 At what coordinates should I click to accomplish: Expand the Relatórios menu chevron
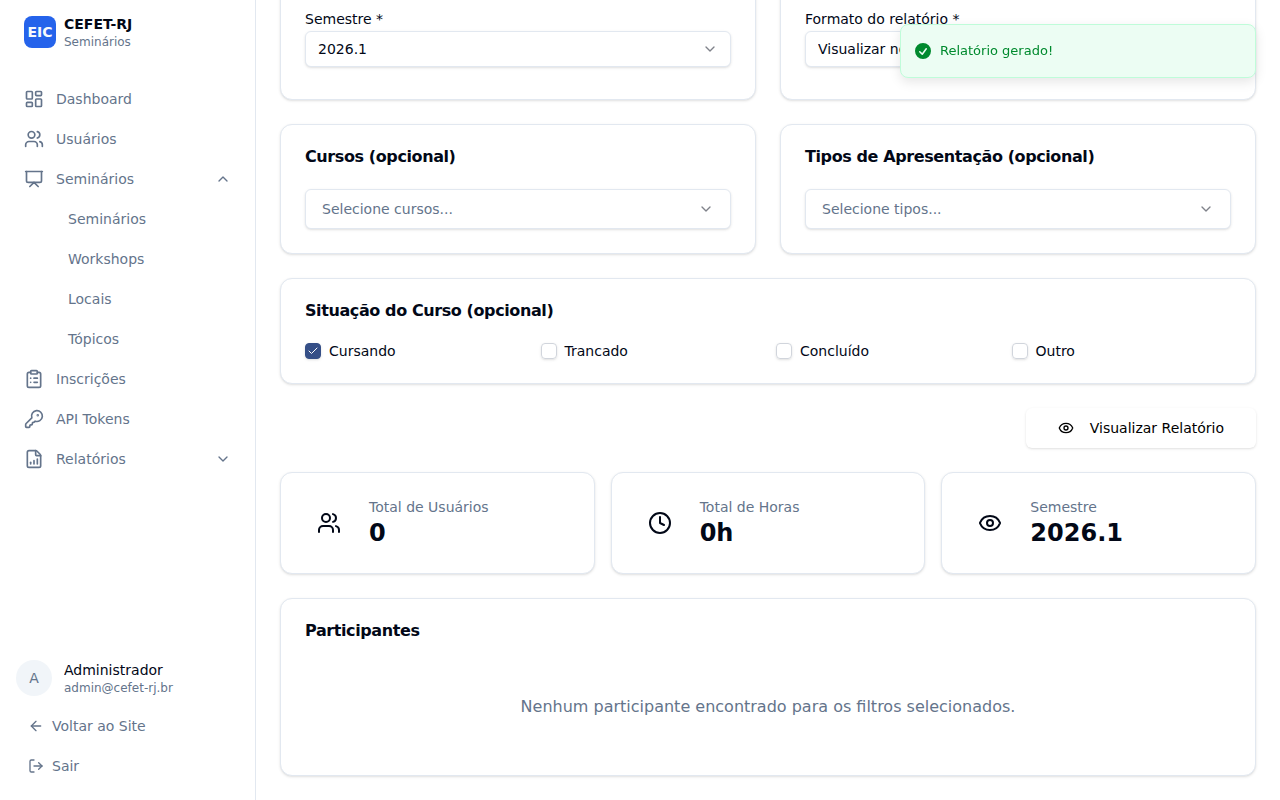pyautogui.click(x=223, y=459)
